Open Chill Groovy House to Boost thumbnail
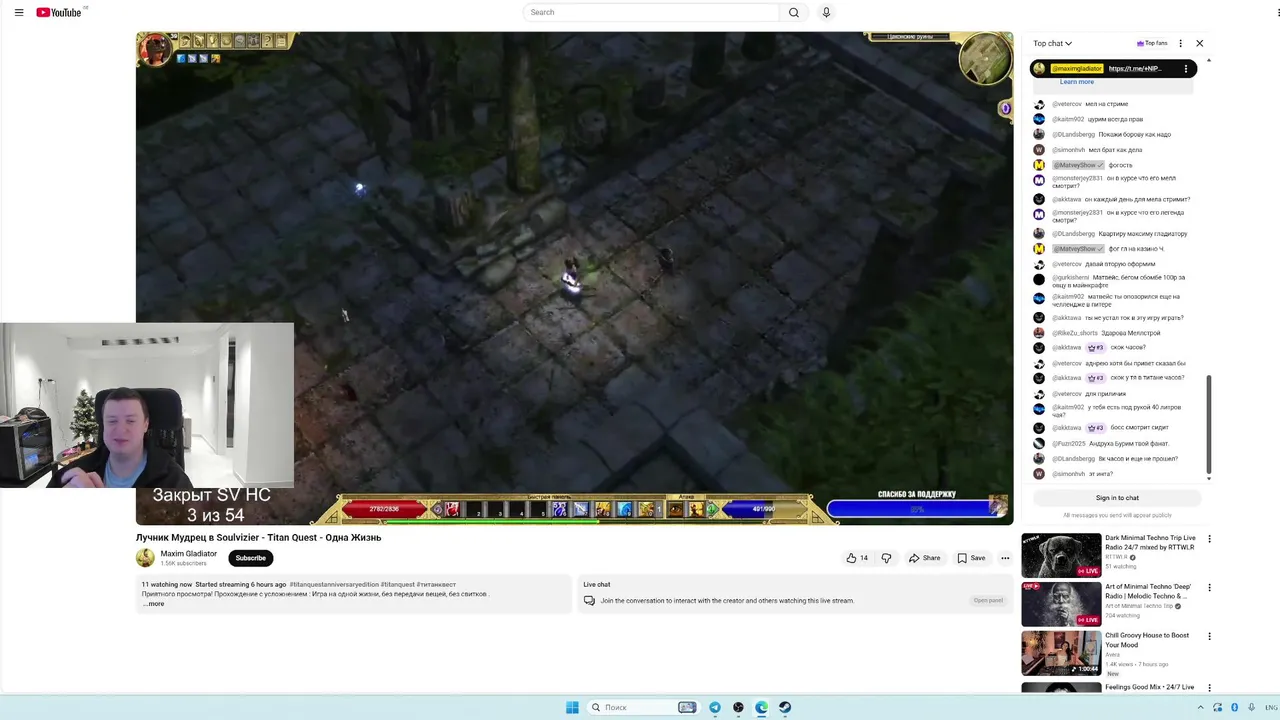The height and width of the screenshot is (720, 1280). click(1061, 653)
